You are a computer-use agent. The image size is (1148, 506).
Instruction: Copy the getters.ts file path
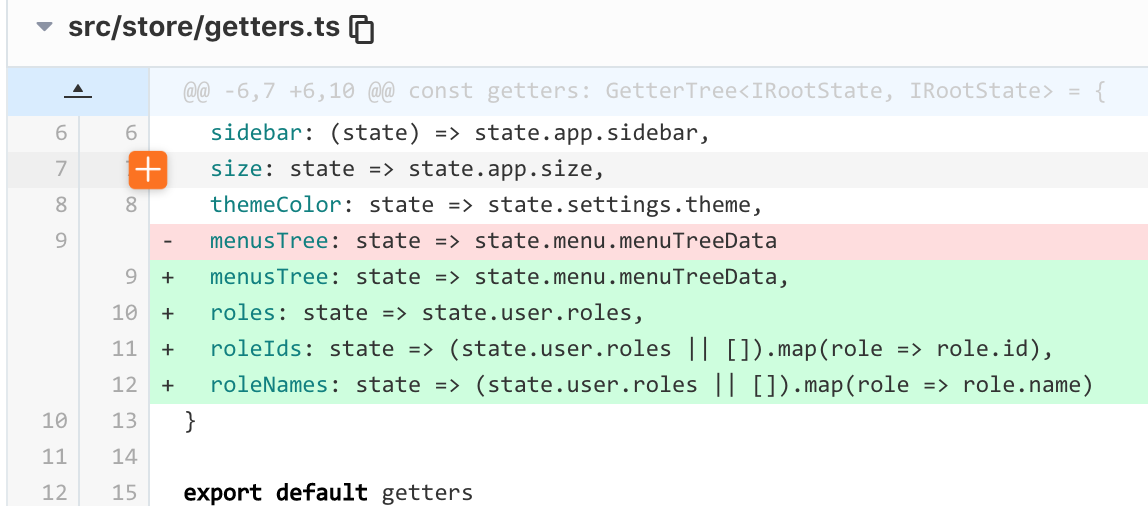[362, 29]
